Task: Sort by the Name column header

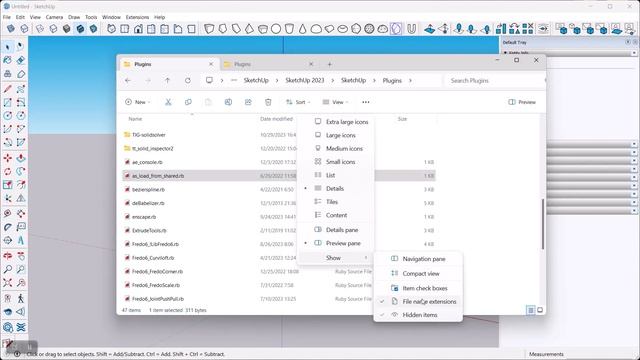Action: coord(135,119)
